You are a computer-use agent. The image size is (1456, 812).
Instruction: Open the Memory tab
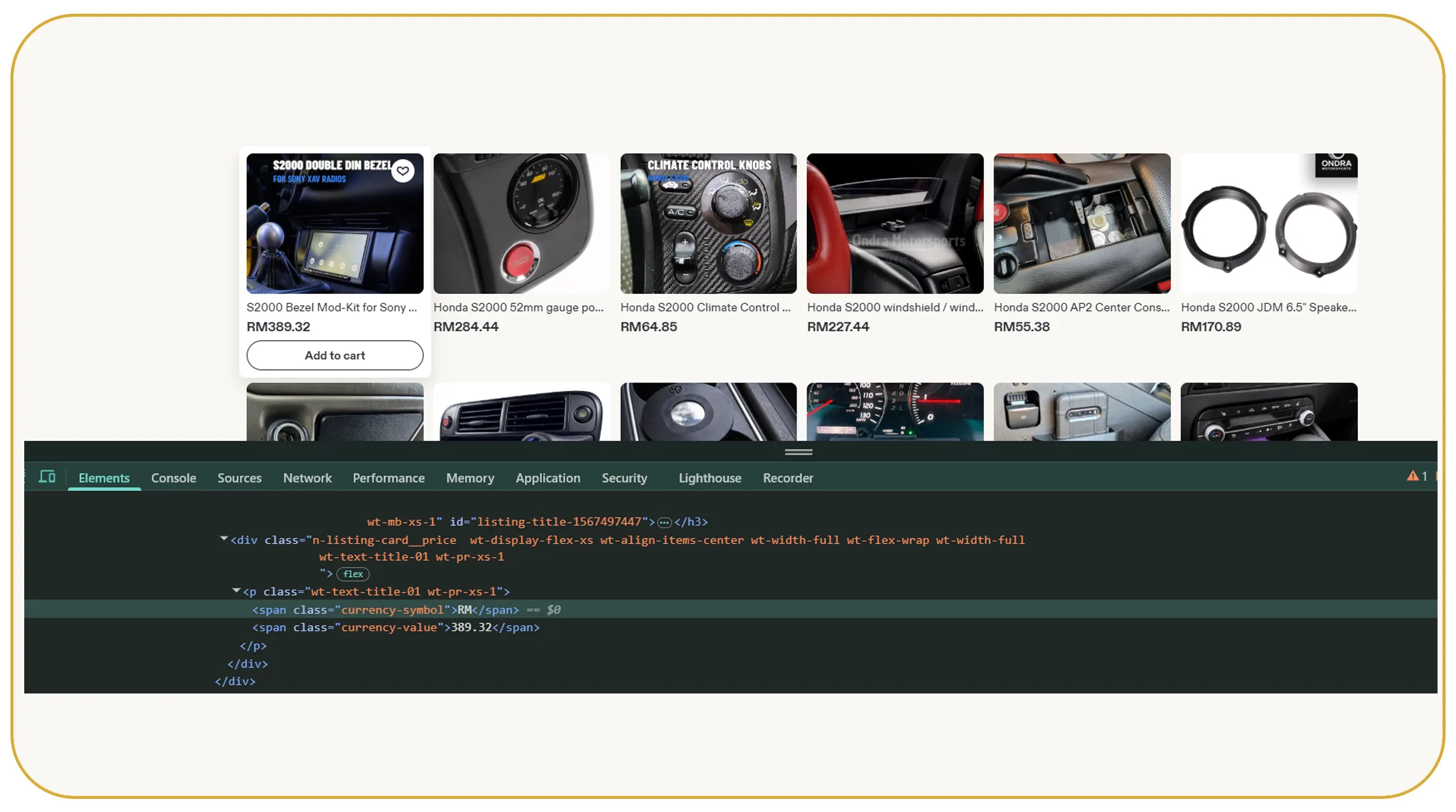pos(470,478)
